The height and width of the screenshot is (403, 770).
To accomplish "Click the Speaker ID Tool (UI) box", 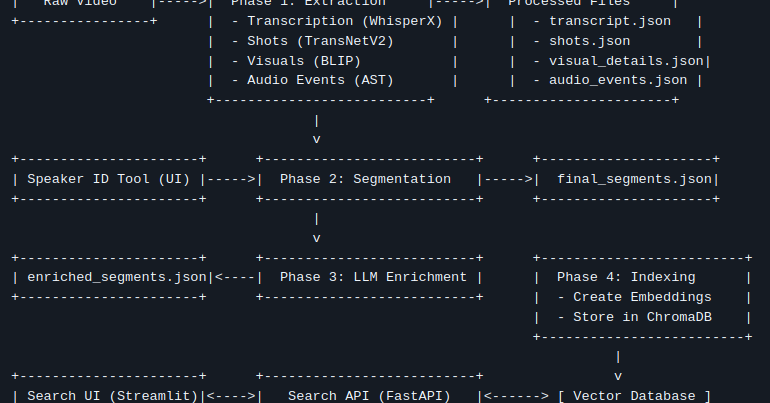I will tap(109, 179).
